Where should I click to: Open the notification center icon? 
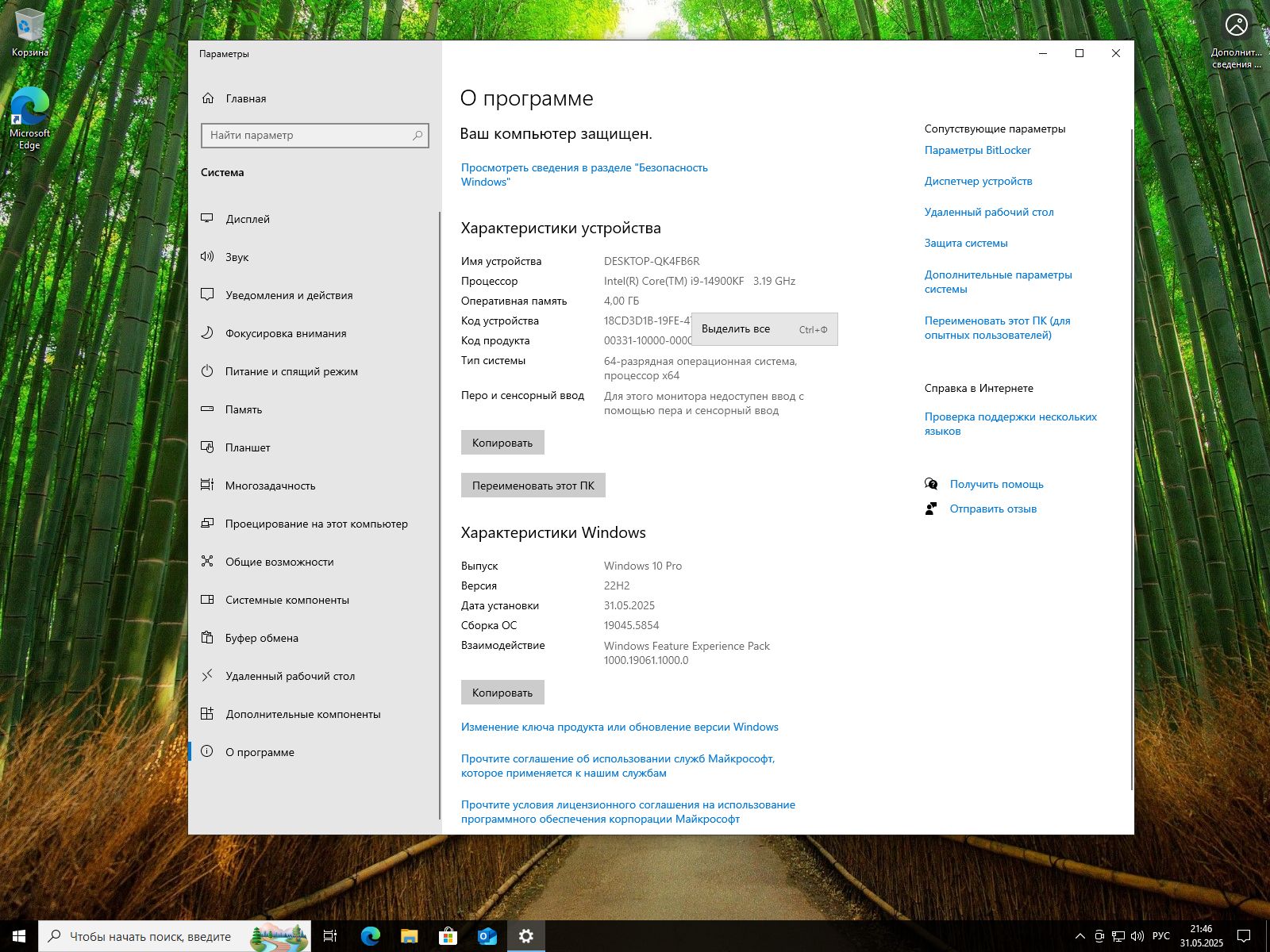click(1244, 936)
